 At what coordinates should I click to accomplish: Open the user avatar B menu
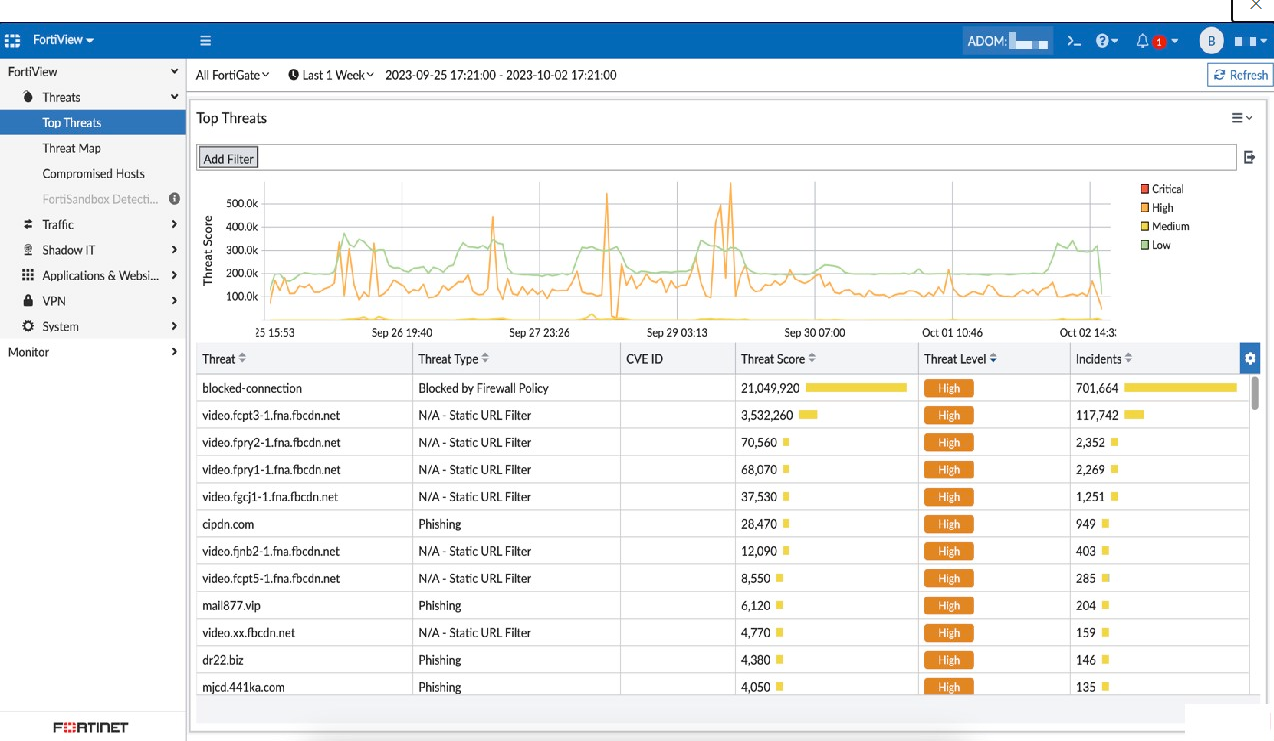coord(1212,41)
